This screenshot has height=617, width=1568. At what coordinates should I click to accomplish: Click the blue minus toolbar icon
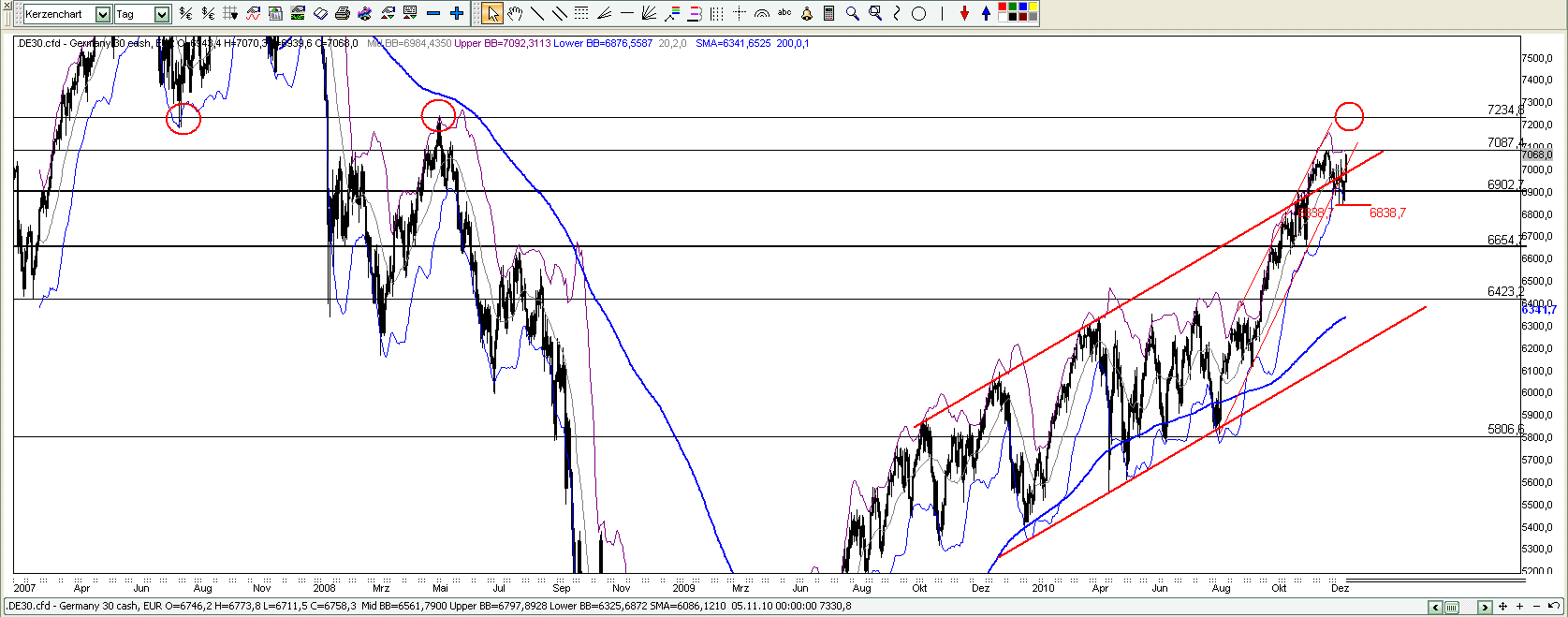432,13
